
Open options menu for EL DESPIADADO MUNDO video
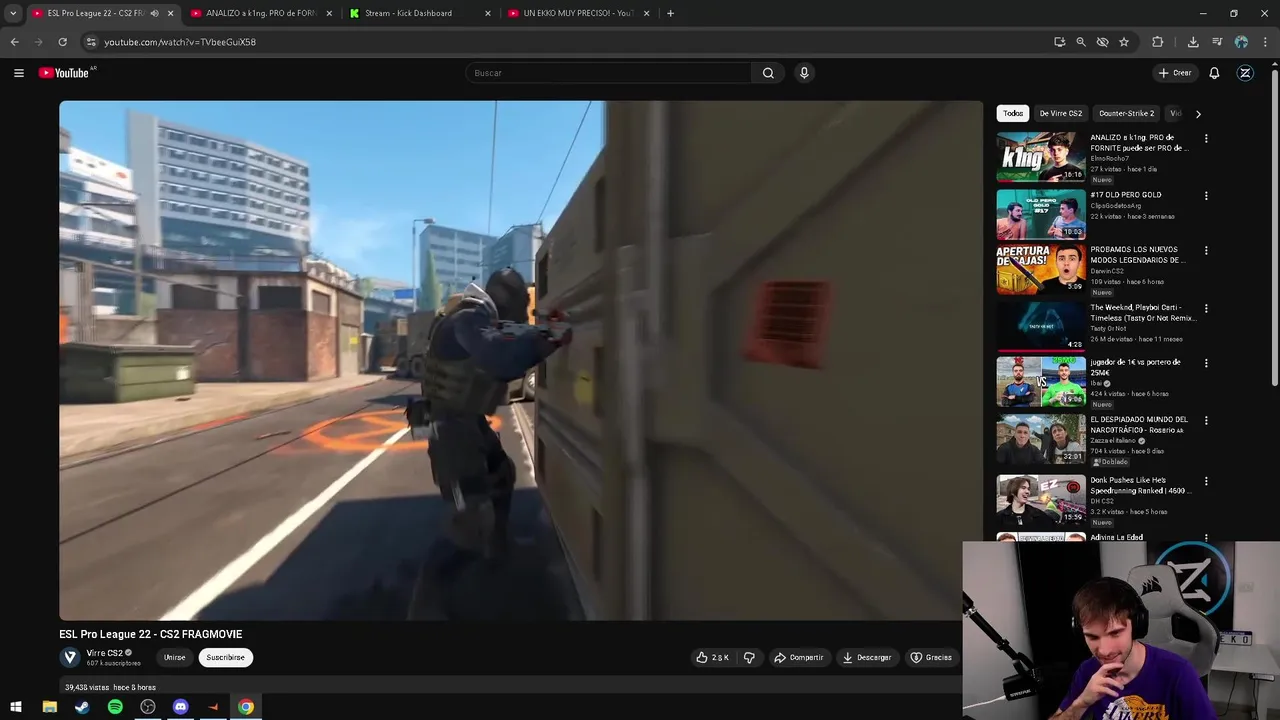1206,421
